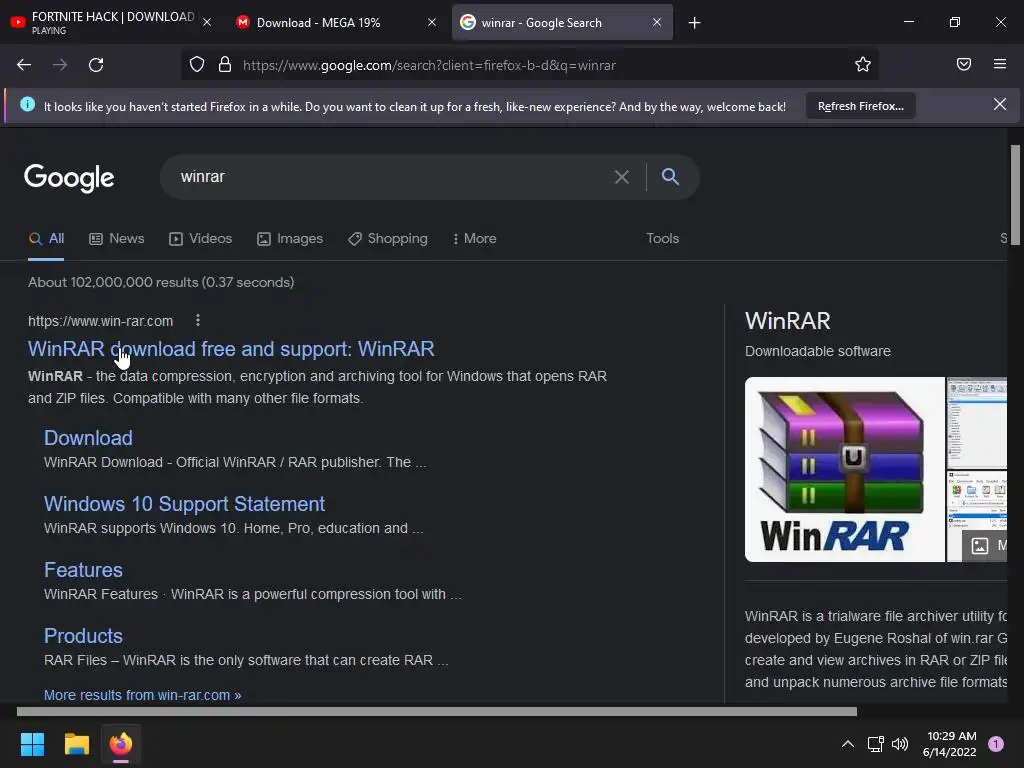This screenshot has width=1024, height=768.
Task: Click the horizontal page scrollbar
Action: pyautogui.click(x=436, y=711)
